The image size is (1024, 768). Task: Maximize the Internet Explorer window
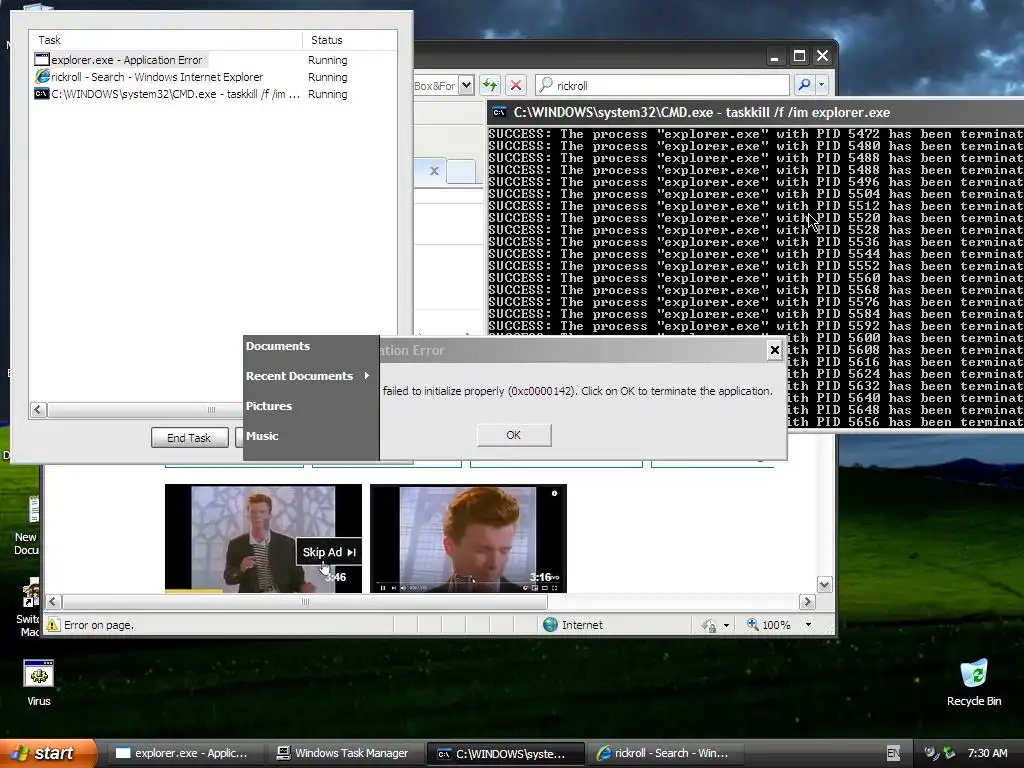pyautogui.click(x=799, y=56)
